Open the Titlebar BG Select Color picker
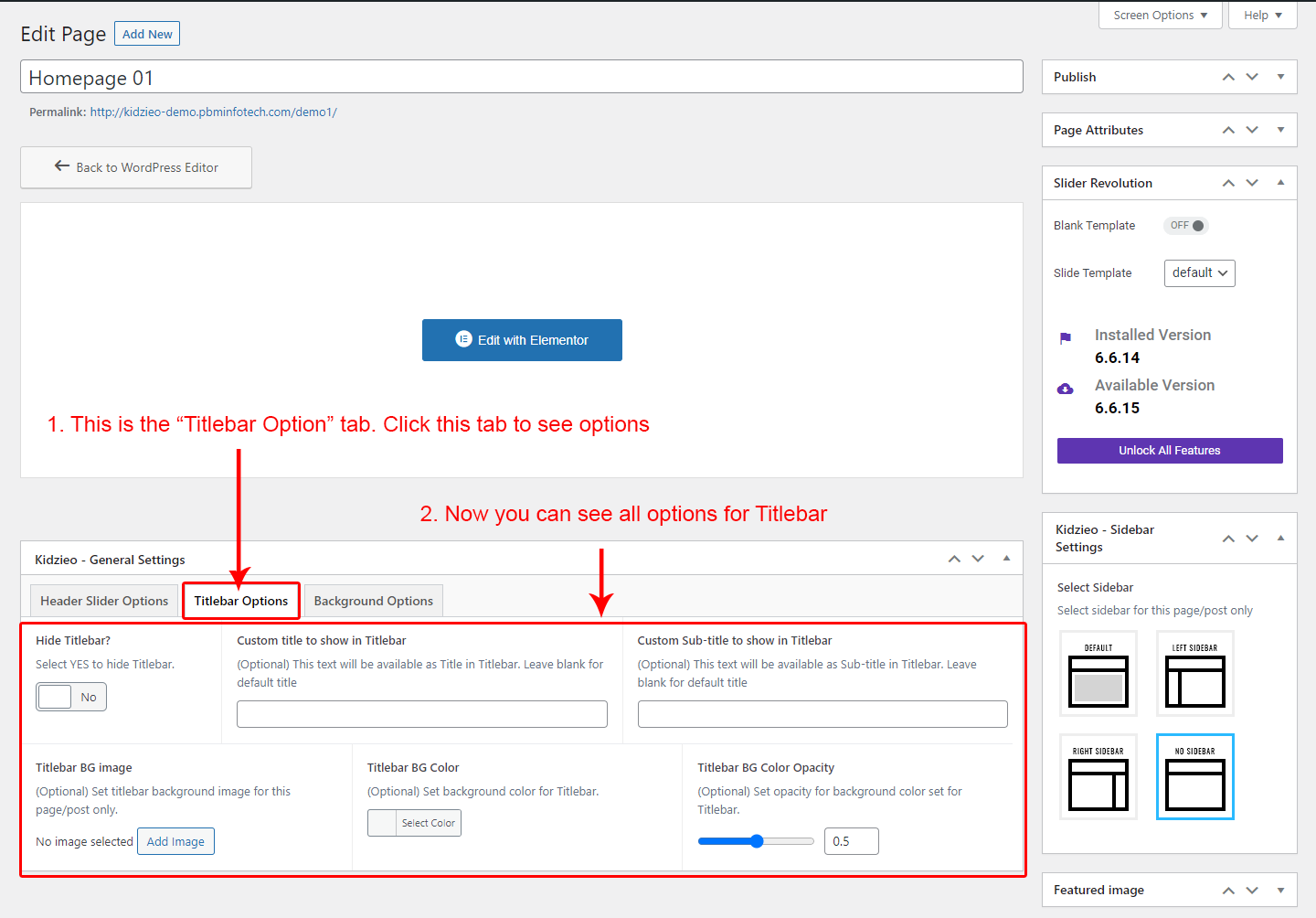This screenshot has height=918, width=1316. [x=414, y=823]
